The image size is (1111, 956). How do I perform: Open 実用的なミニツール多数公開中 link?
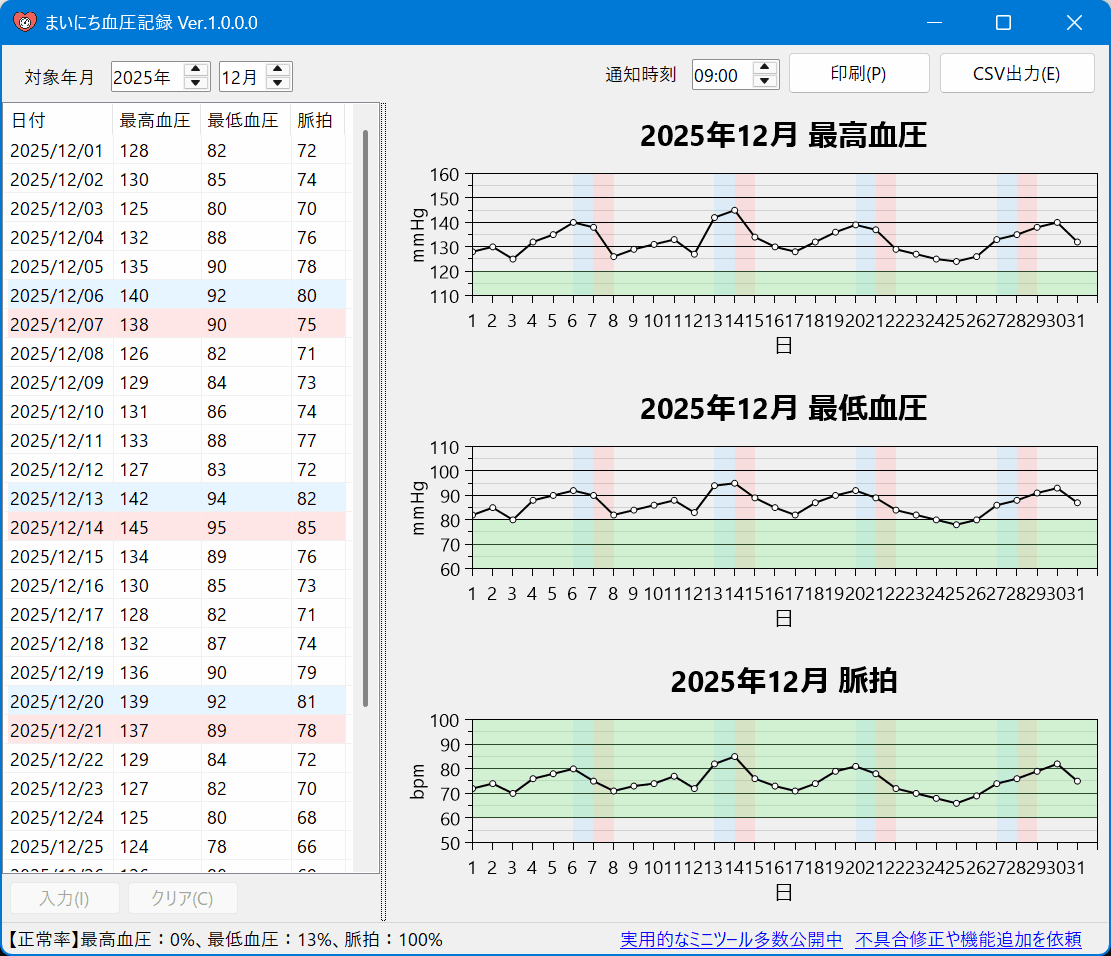coord(731,940)
